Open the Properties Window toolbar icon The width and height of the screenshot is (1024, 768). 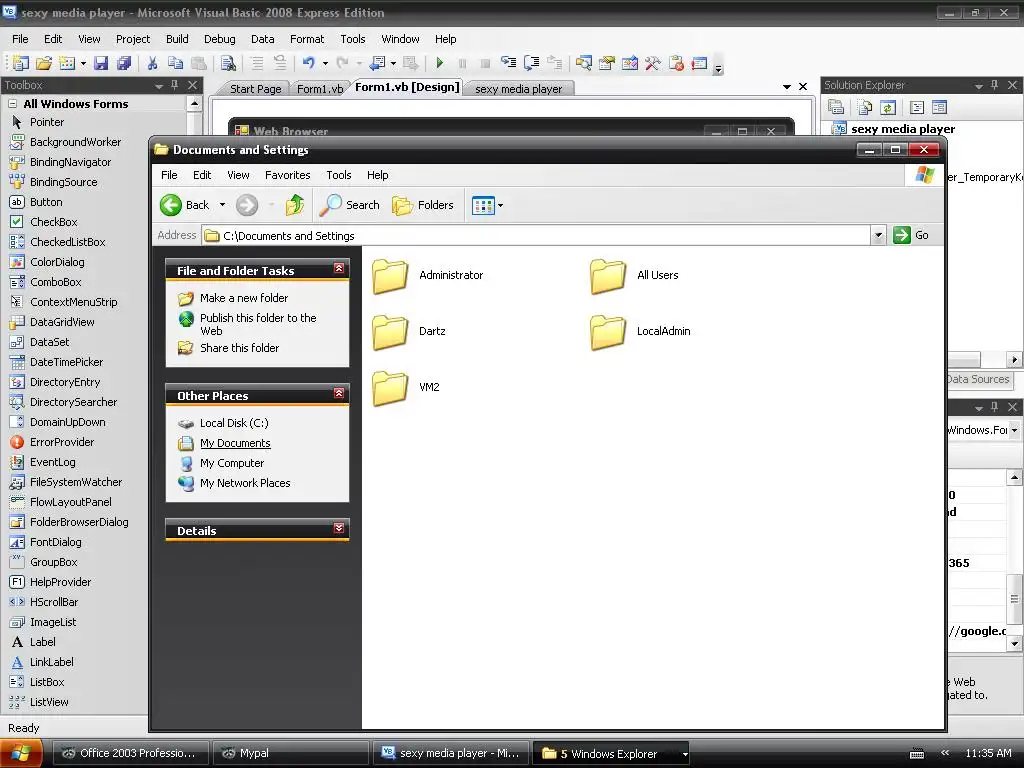[607, 63]
